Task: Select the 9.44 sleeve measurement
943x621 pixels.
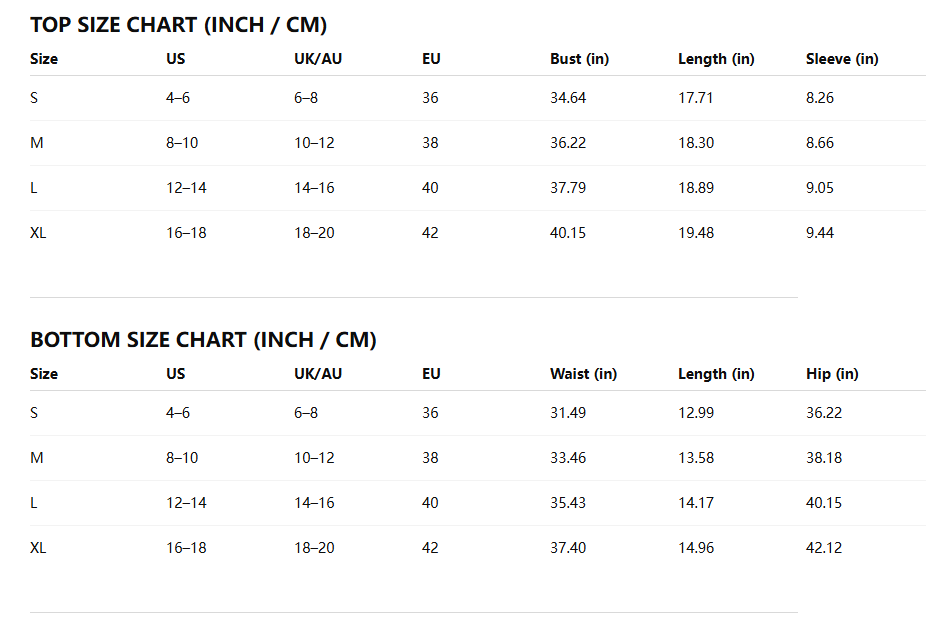Action: point(820,233)
